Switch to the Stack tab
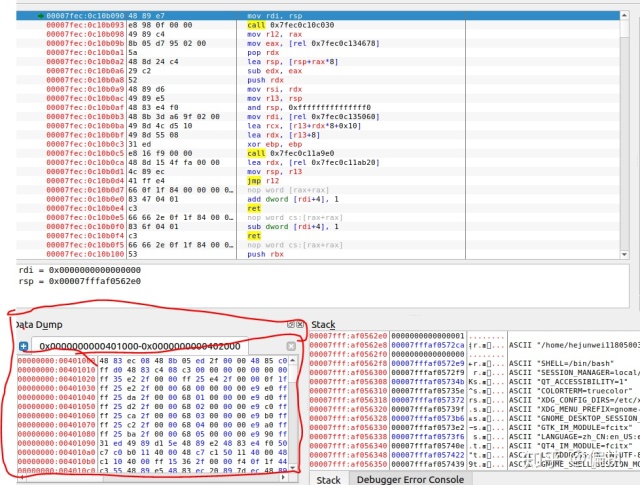 click(x=328, y=479)
